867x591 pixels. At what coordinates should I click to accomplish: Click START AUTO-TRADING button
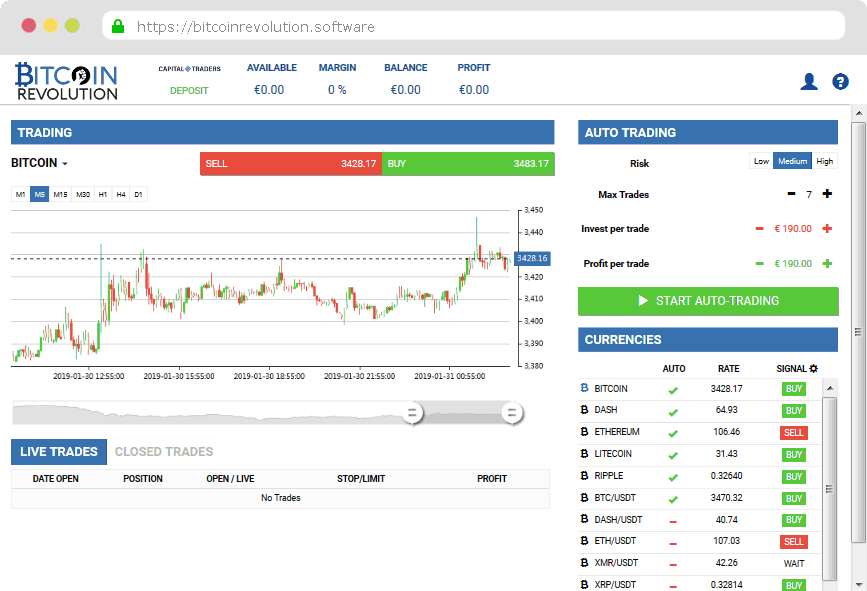click(708, 301)
